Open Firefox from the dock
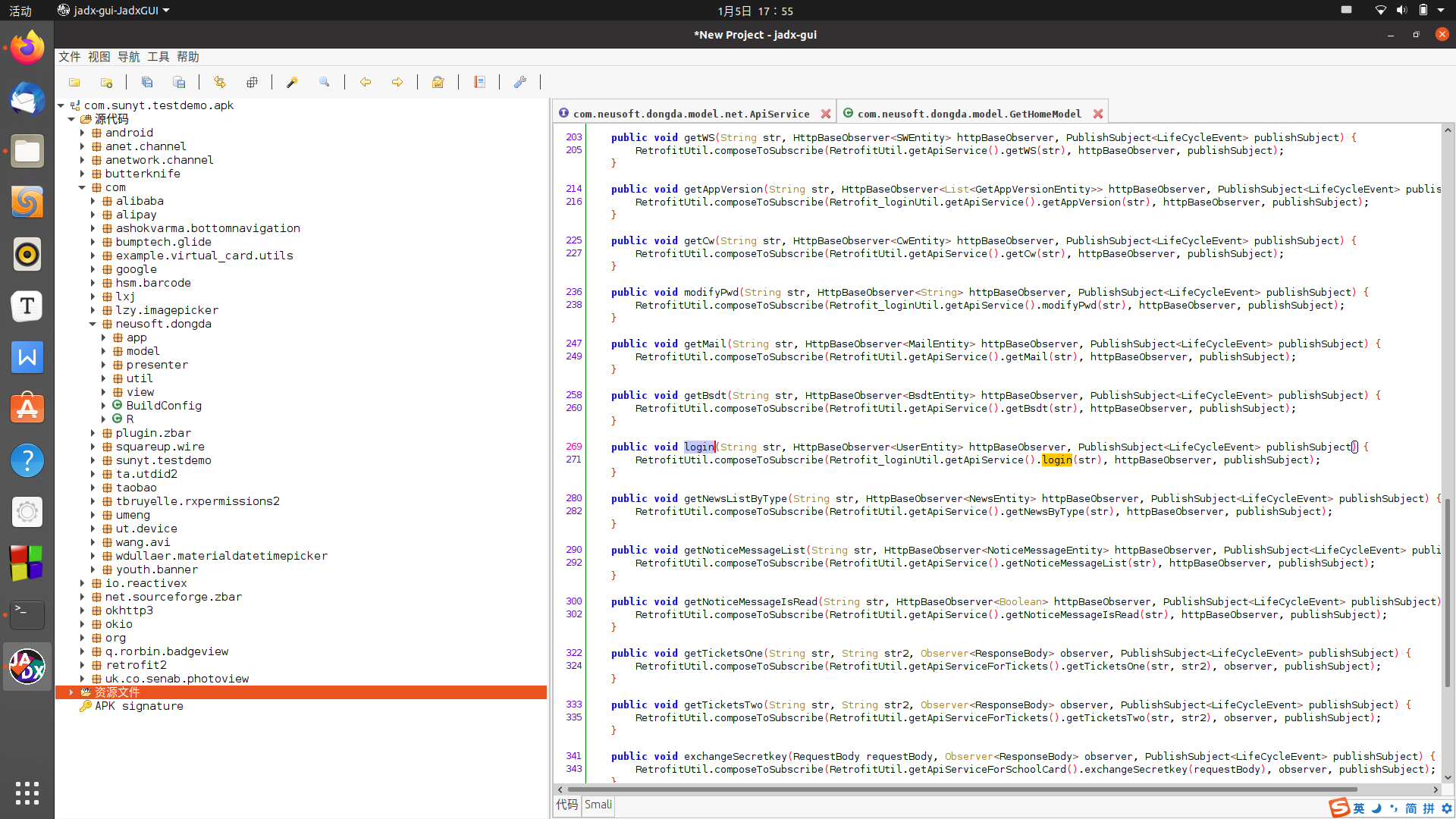The height and width of the screenshot is (819, 1456). [27, 48]
